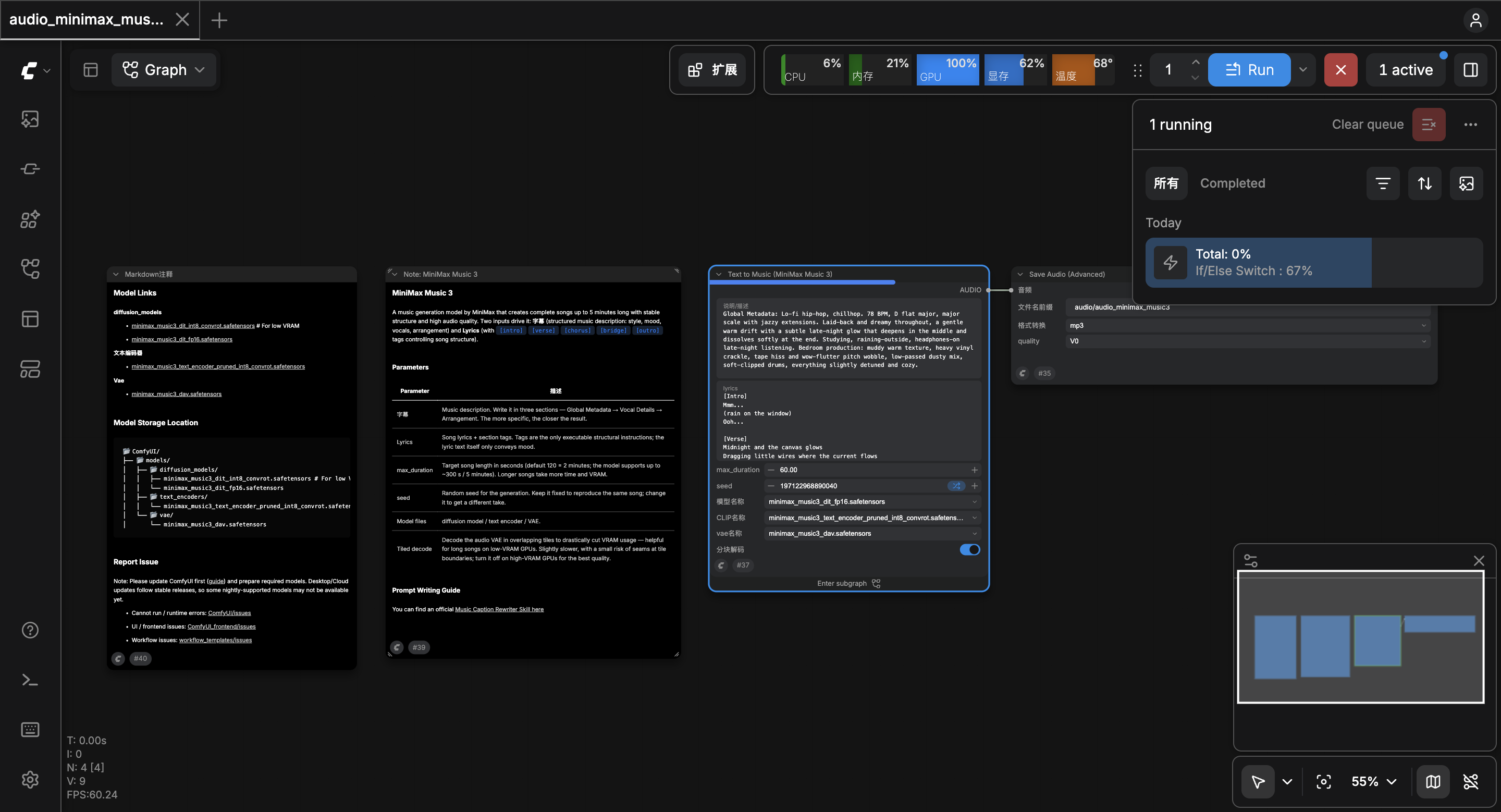Viewport: 1501px width, 812px height.
Task: Open the Music Caption Rewriter Skill link
Action: 499,609
